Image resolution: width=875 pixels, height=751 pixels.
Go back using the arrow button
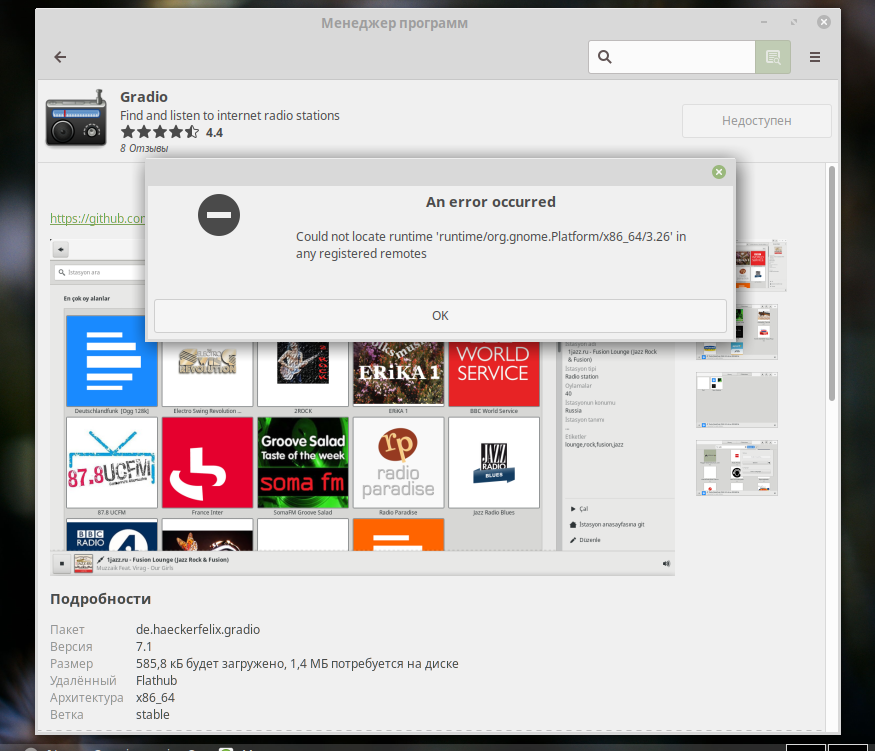coord(60,57)
